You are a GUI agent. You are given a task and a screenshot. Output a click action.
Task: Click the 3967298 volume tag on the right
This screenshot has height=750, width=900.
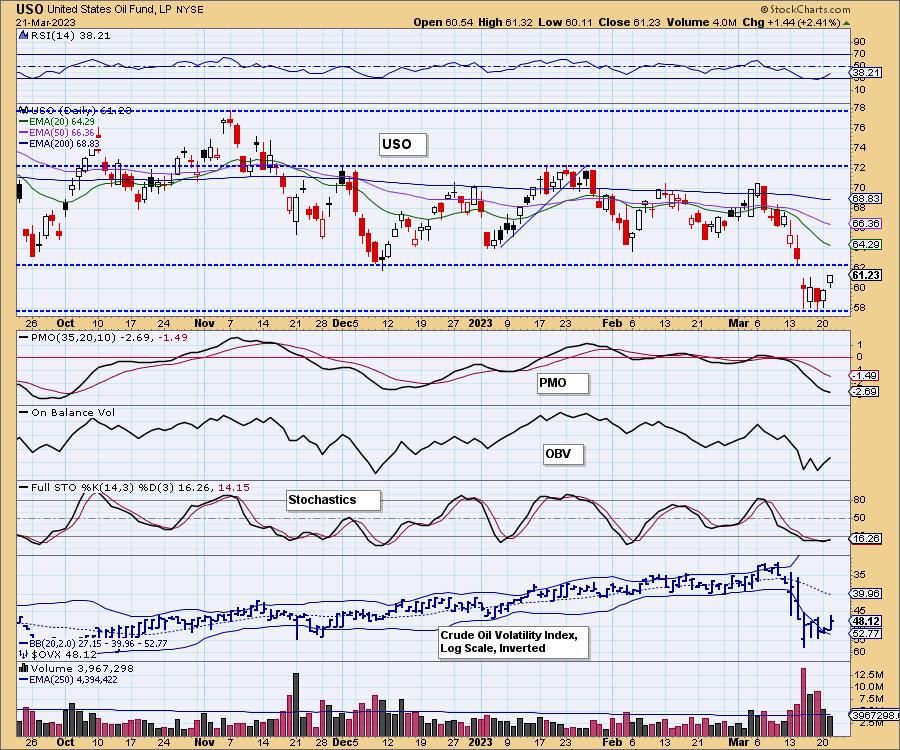pos(872,716)
